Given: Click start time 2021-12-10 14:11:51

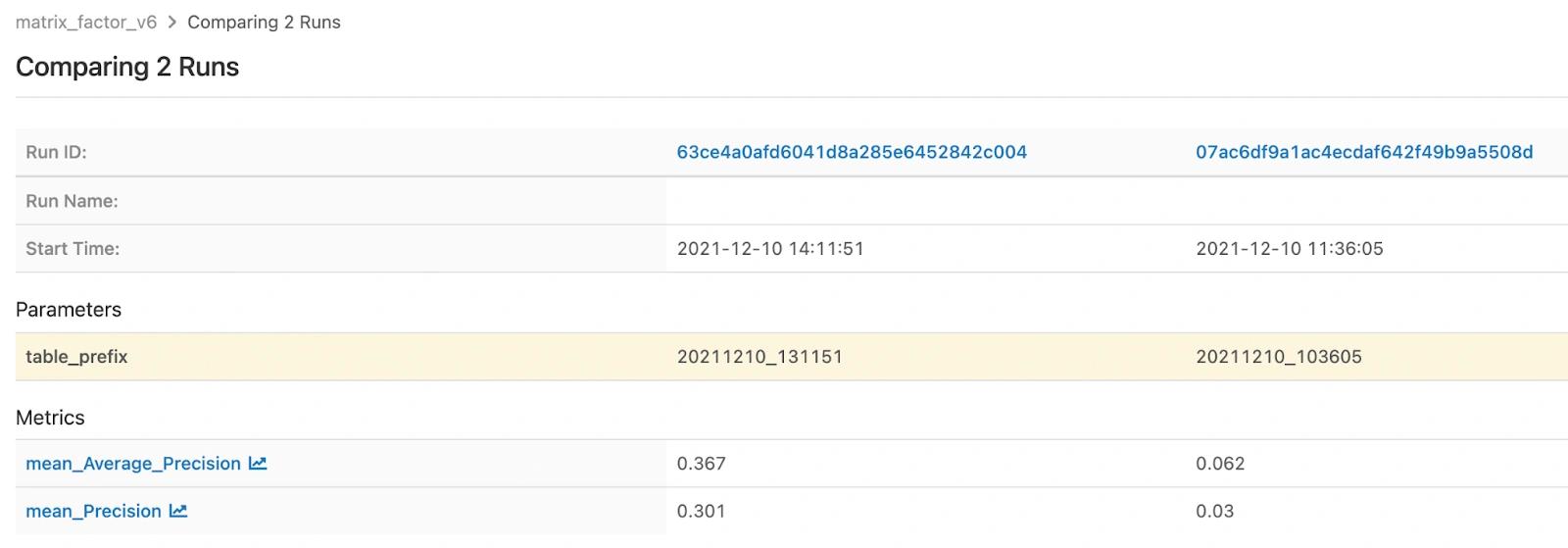Looking at the screenshot, I should point(770,249).
